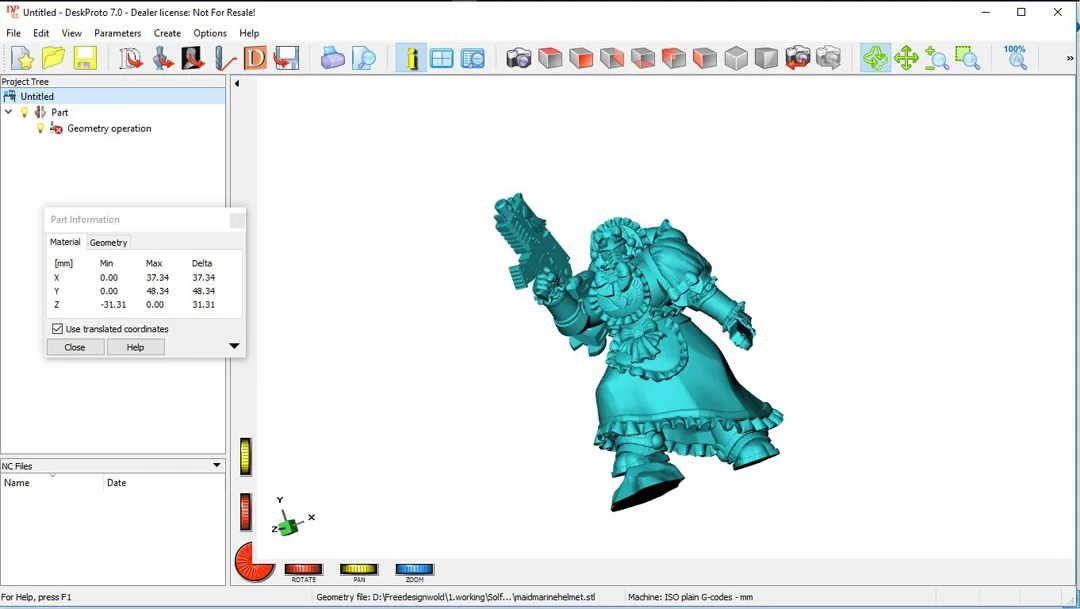The height and width of the screenshot is (609, 1080).
Task: Click the red vertical thumbwheel
Action: point(245,512)
